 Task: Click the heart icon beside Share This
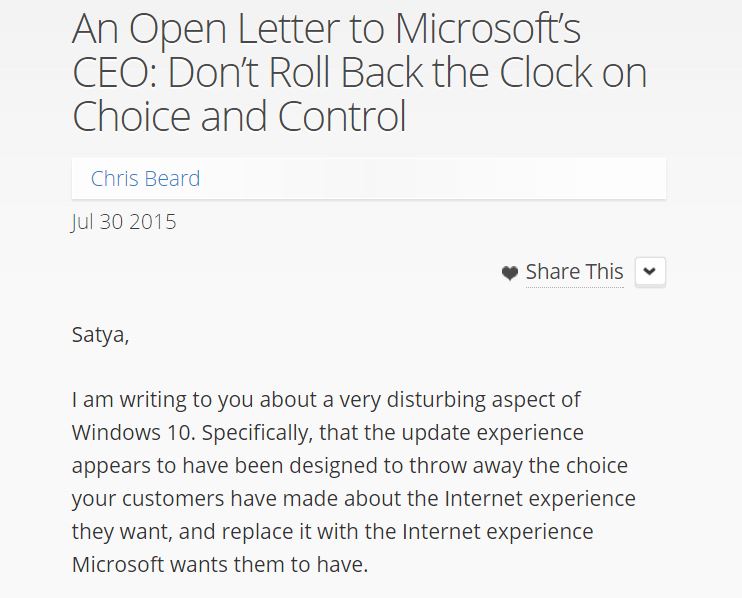pos(510,273)
